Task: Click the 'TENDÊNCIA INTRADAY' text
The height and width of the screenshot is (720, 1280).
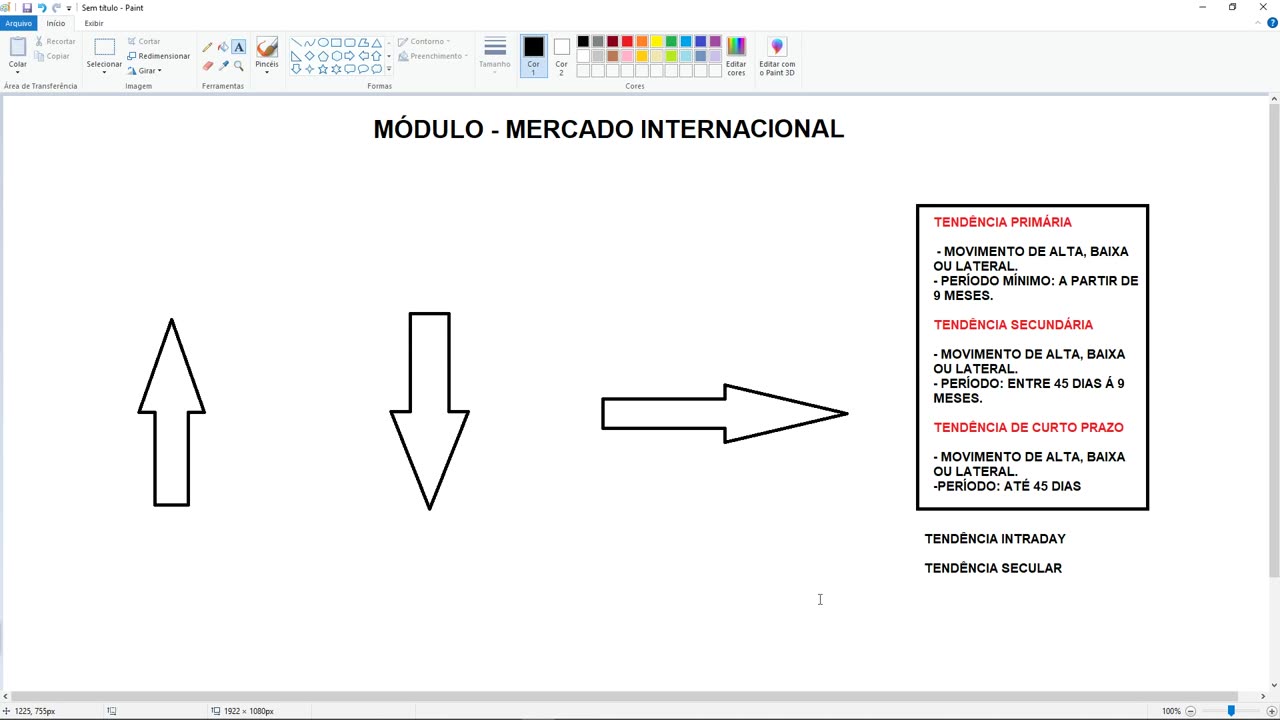Action: (995, 539)
